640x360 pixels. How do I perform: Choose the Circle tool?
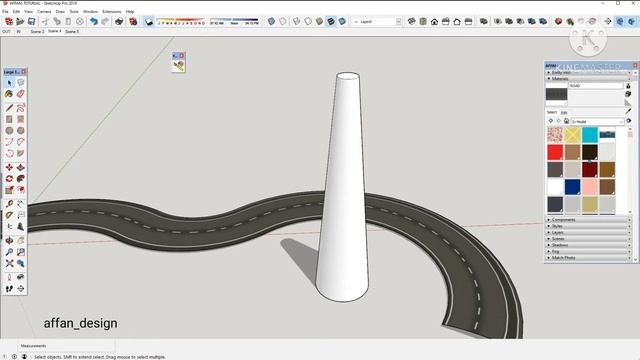coord(9,131)
